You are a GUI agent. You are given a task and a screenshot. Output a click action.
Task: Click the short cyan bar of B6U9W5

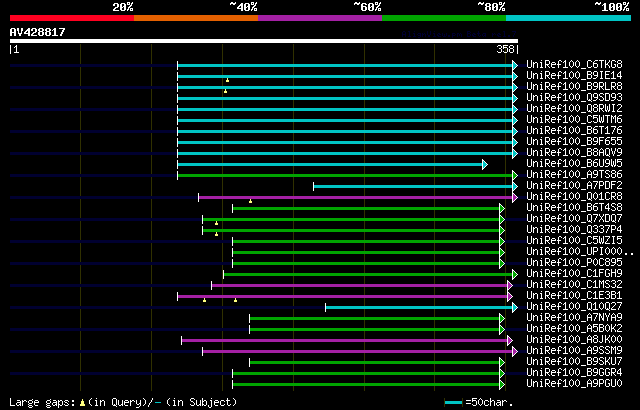[330, 164]
